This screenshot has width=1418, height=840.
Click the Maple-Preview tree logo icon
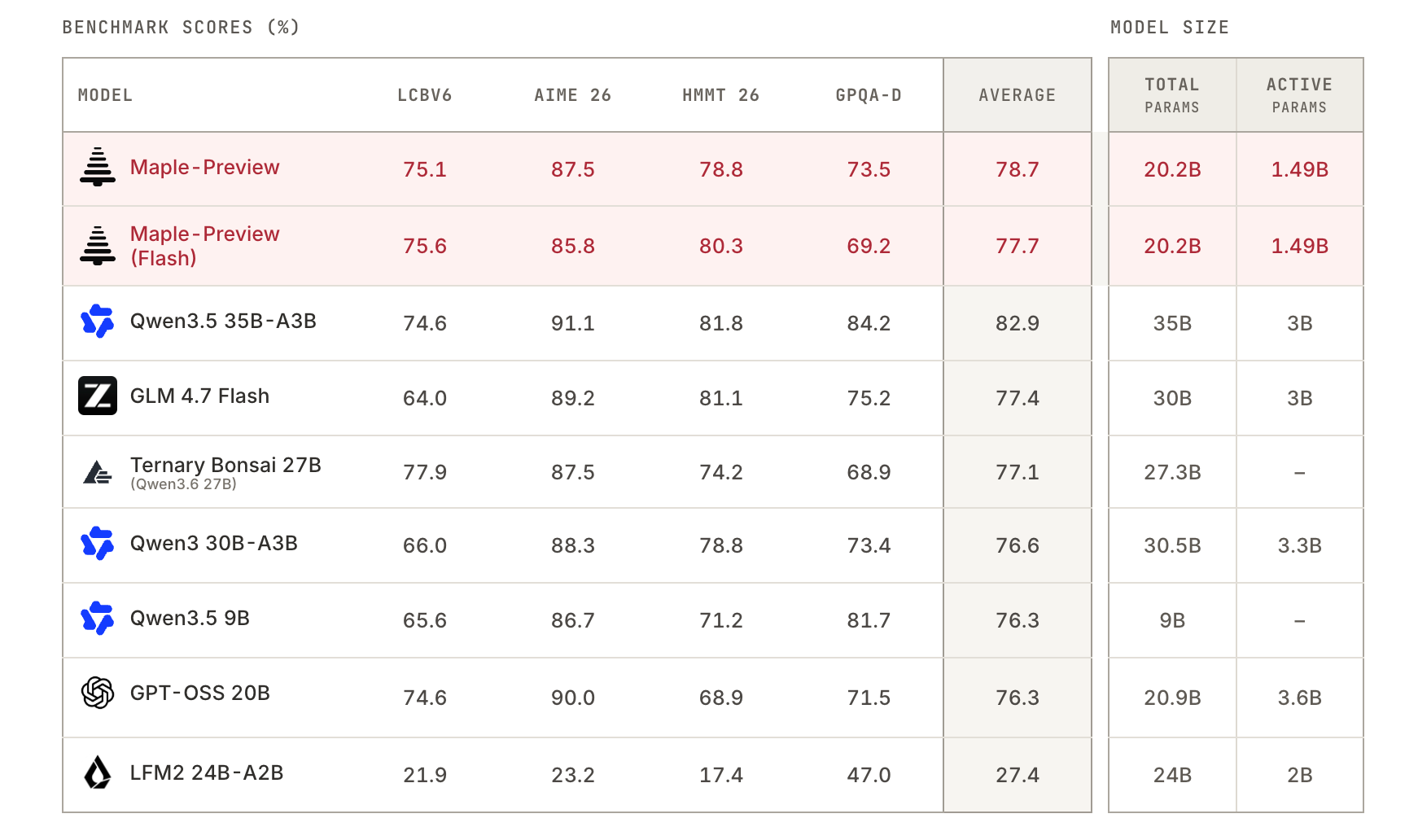[x=98, y=167]
